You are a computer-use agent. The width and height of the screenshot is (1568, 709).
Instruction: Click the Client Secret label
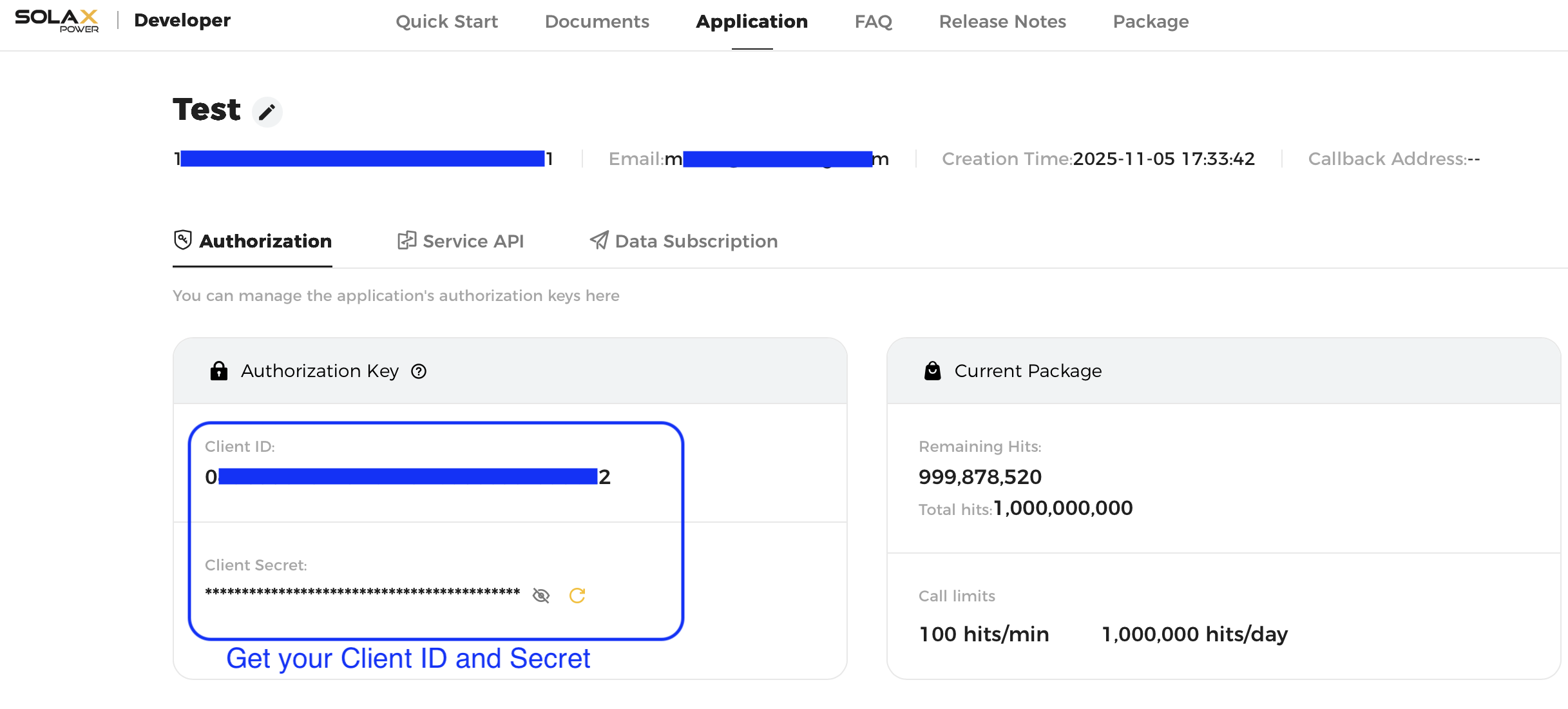pyautogui.click(x=256, y=565)
